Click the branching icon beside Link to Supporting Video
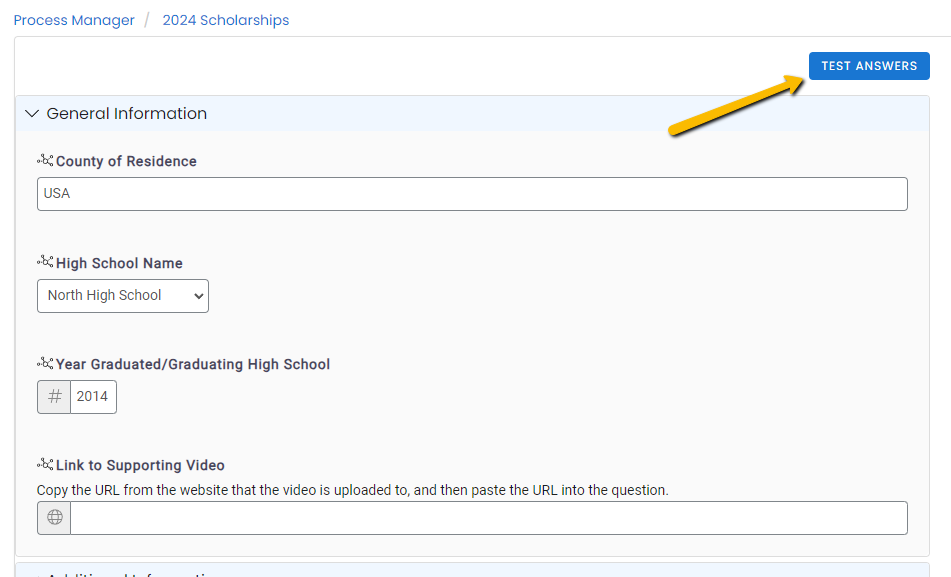This screenshot has width=951, height=577. click(x=45, y=464)
